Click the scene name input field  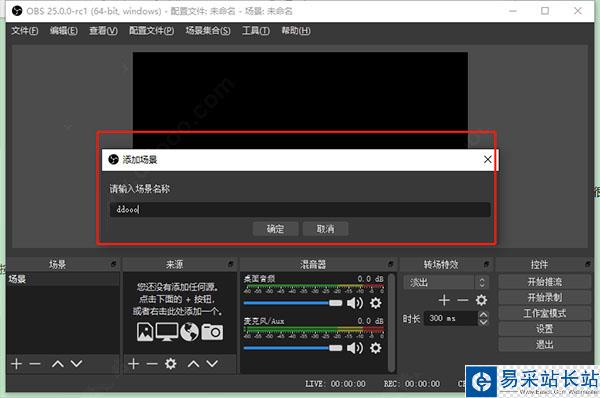300,210
